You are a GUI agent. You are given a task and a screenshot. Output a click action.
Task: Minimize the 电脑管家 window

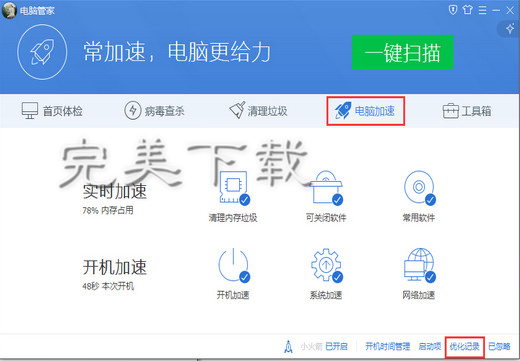pos(496,10)
